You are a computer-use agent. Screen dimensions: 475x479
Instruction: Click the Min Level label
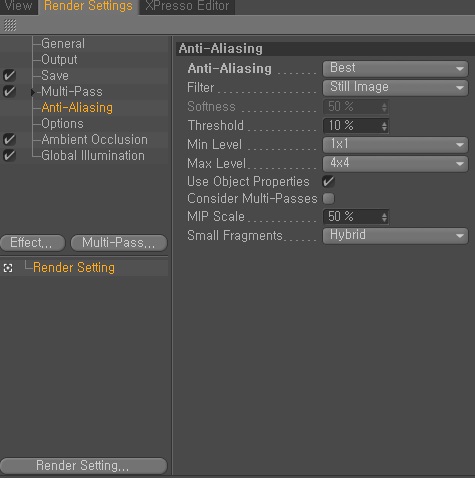point(215,145)
